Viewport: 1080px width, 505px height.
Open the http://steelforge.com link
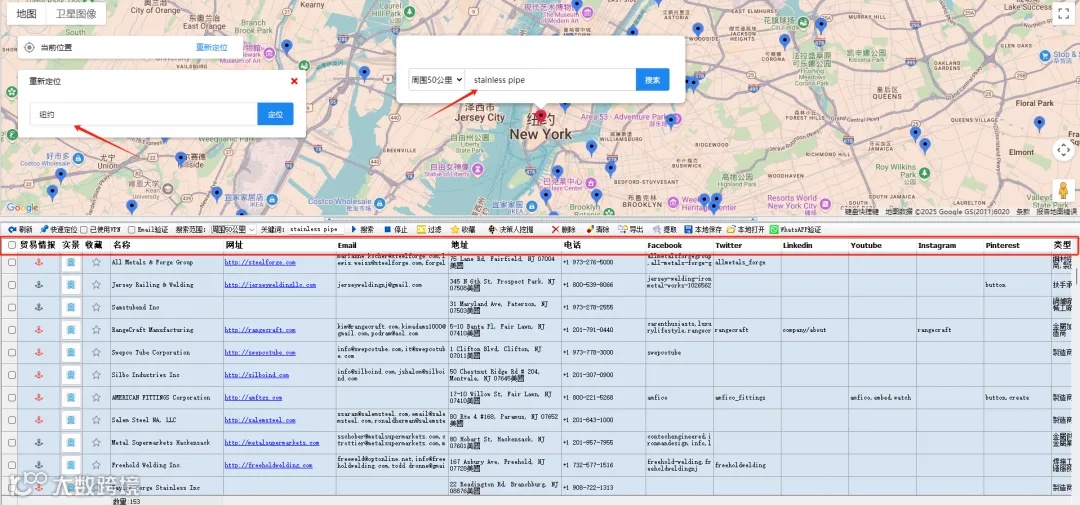260,262
